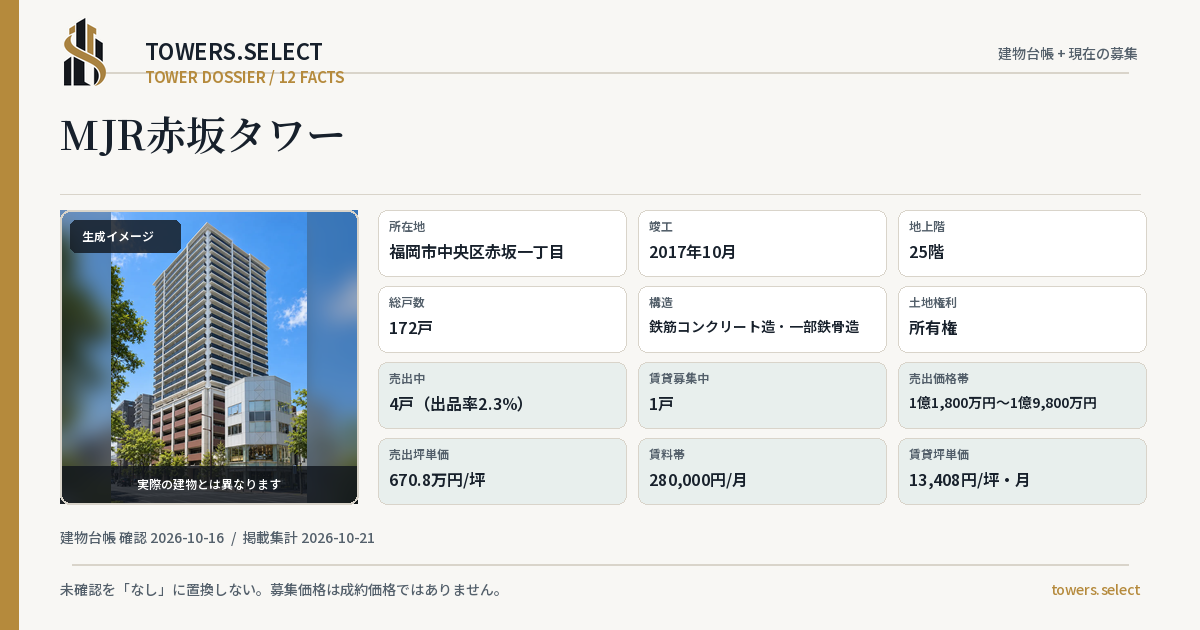Click the TOWERS.SELECT brand name
The height and width of the screenshot is (630, 1200).
[x=234, y=52]
